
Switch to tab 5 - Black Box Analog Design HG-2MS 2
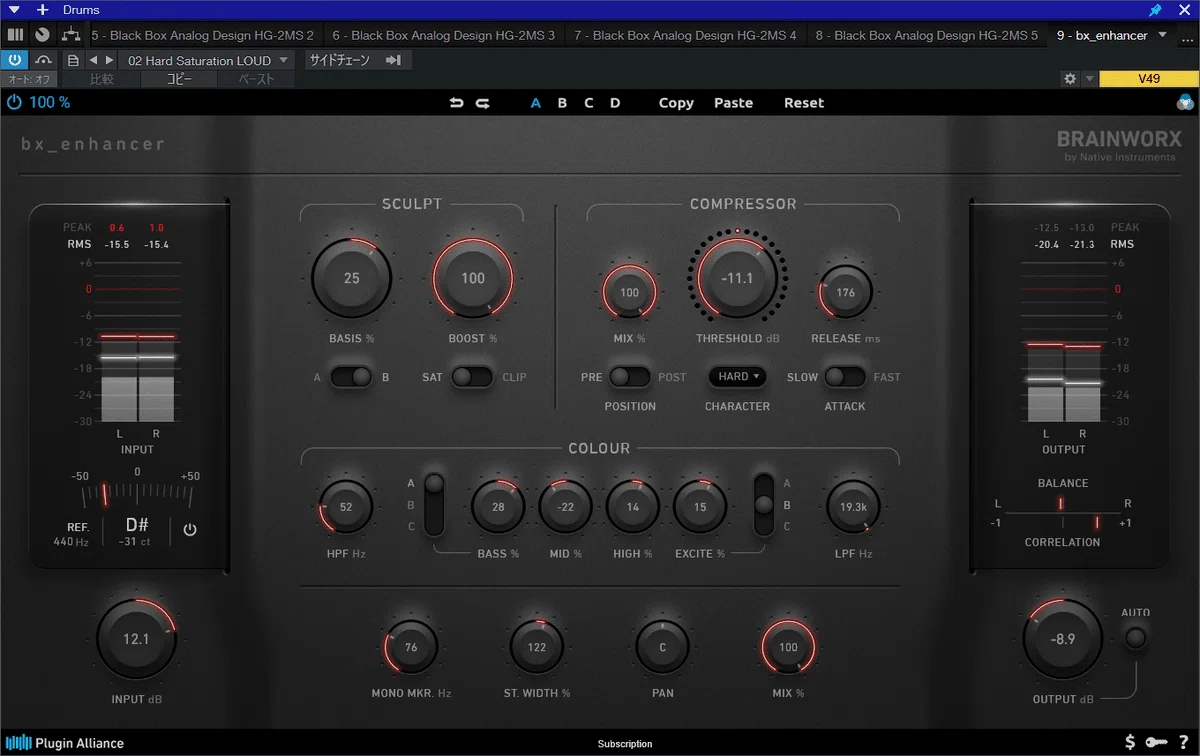click(202, 35)
